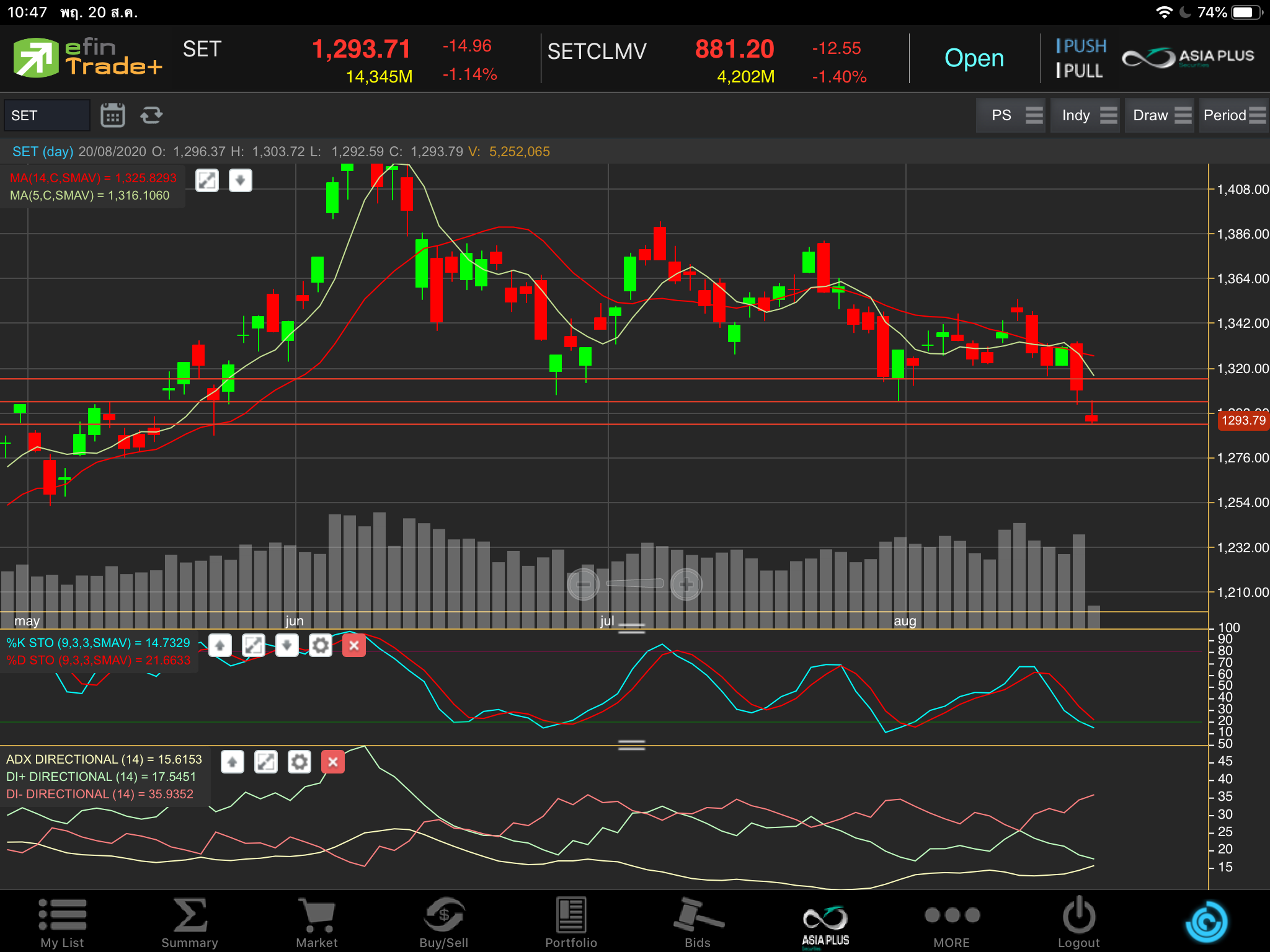Remove the STO indicator panel
This screenshot has height=952, width=1270.
click(354, 646)
